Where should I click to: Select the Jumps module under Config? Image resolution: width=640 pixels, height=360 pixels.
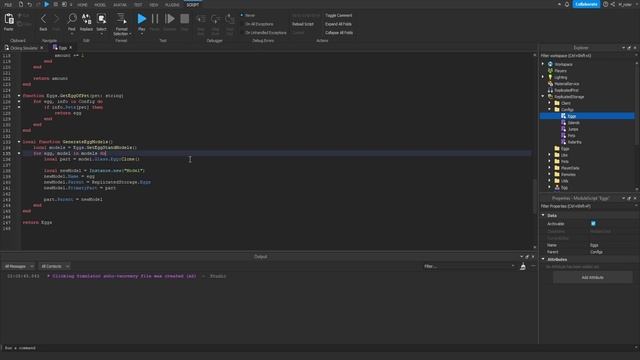tap(573, 129)
